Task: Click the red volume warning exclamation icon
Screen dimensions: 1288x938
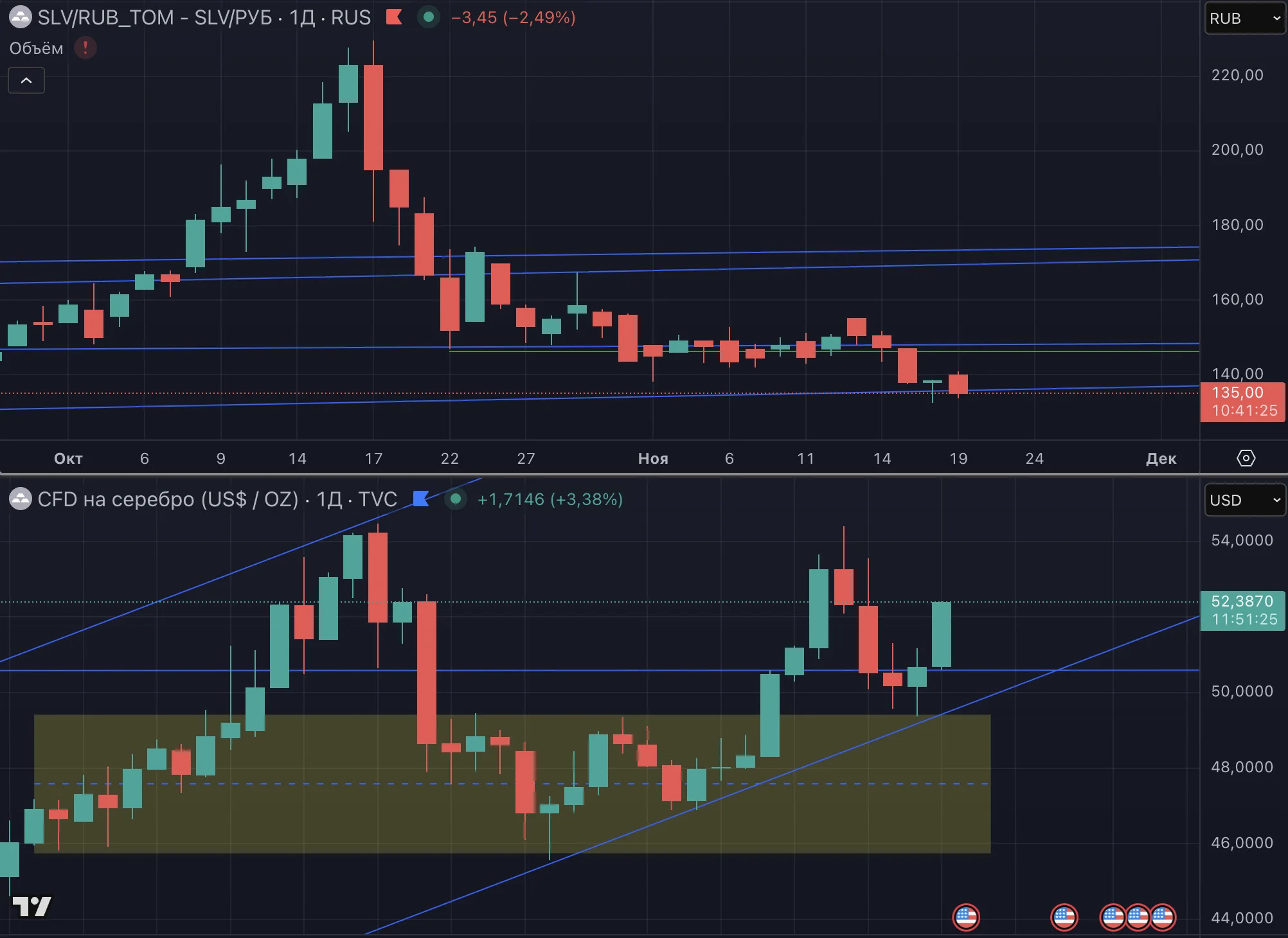Action: (x=85, y=48)
